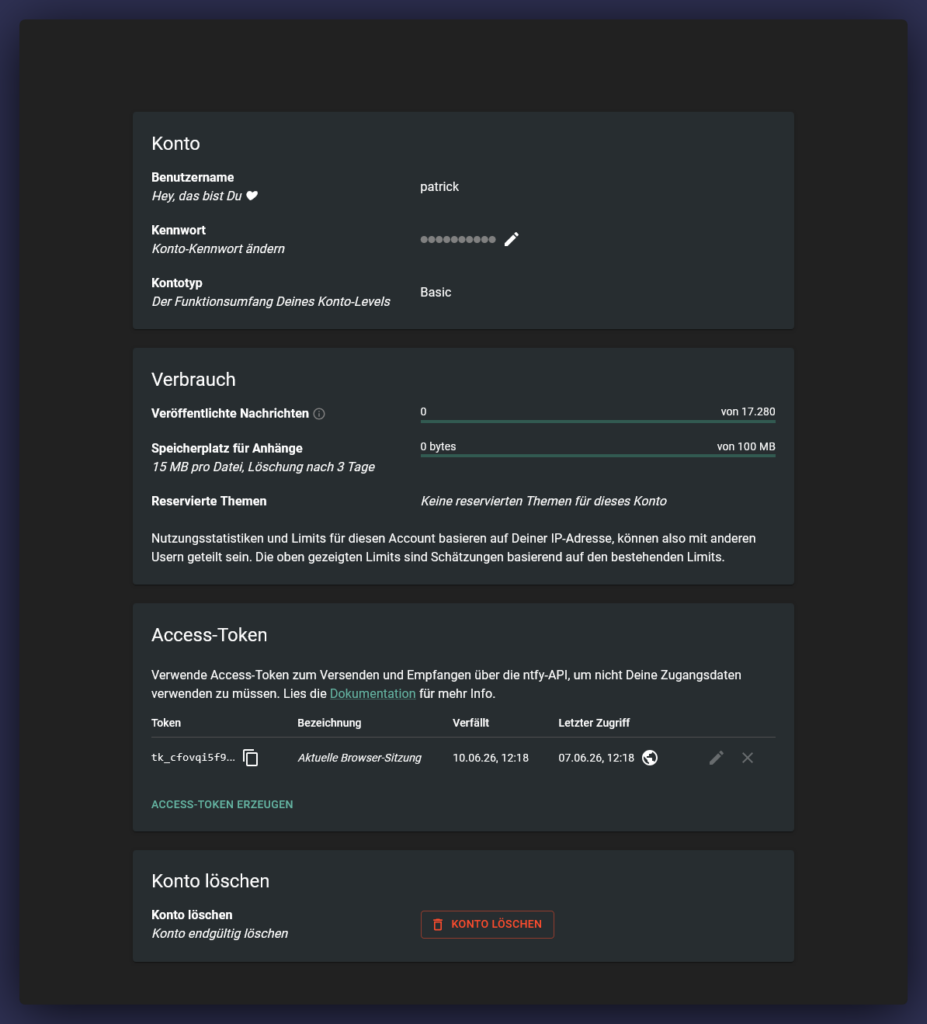
Task: Click the info icon next to Veröffentlichte Nachrichten
Action: click(319, 413)
